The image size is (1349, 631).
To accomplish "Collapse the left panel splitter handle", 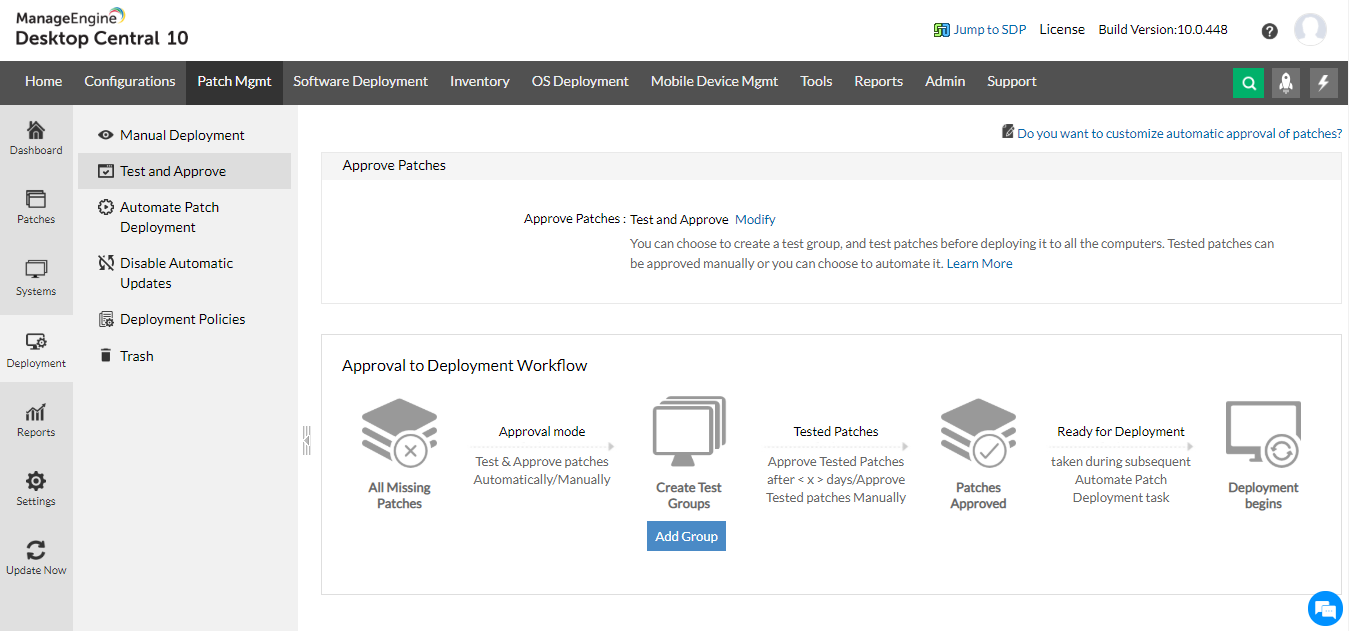I will pos(307,440).
